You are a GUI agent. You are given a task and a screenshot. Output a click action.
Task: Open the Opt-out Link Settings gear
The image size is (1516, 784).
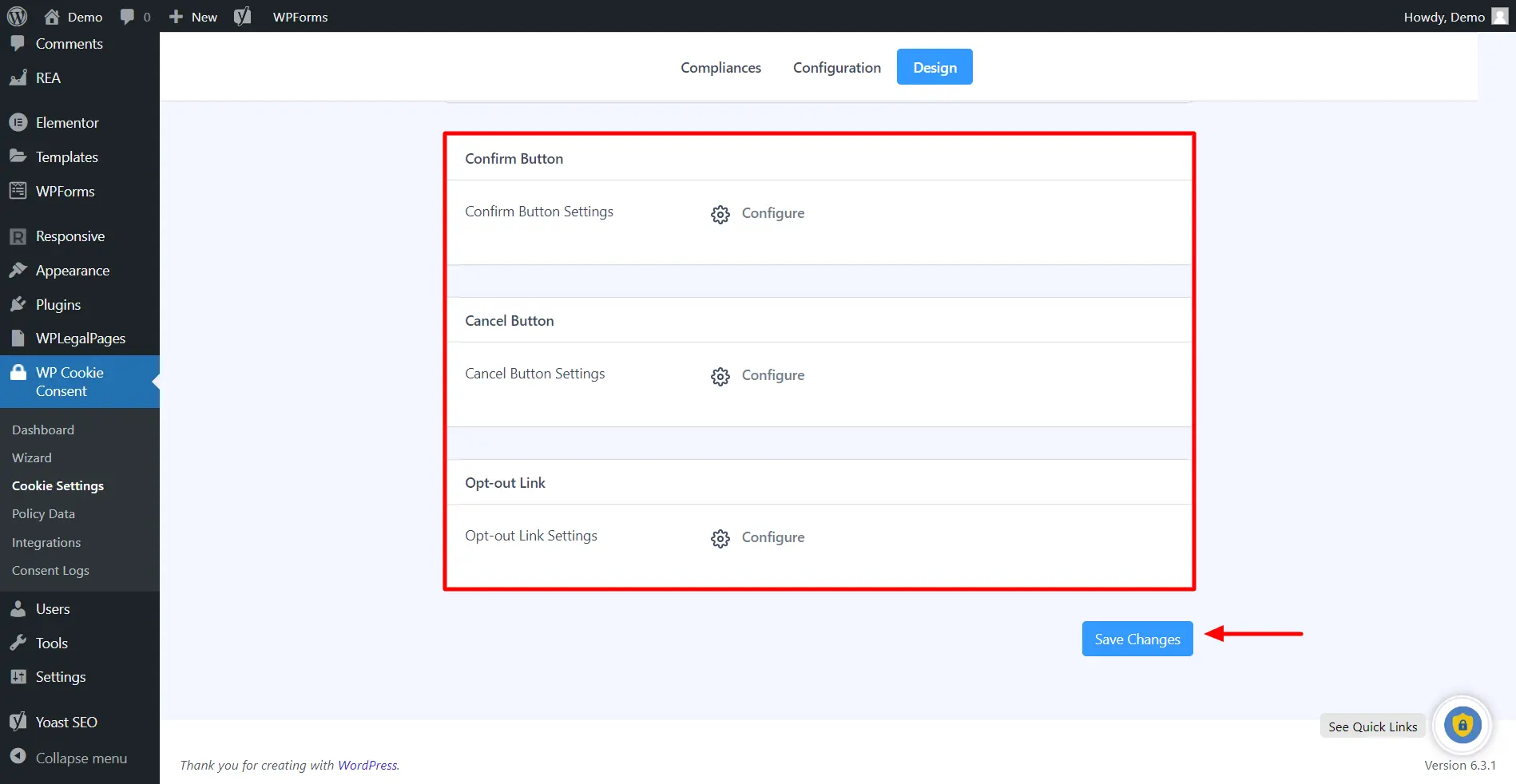click(x=720, y=538)
